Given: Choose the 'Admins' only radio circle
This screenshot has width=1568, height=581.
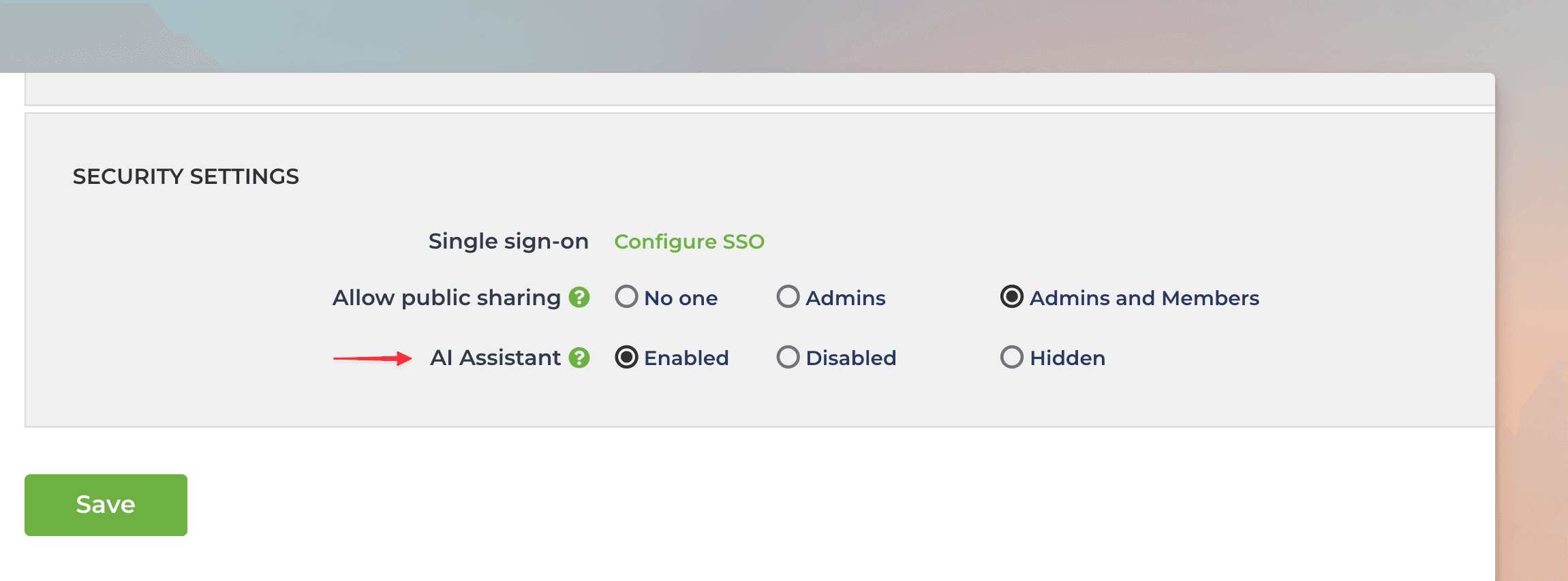Looking at the screenshot, I should point(788,297).
